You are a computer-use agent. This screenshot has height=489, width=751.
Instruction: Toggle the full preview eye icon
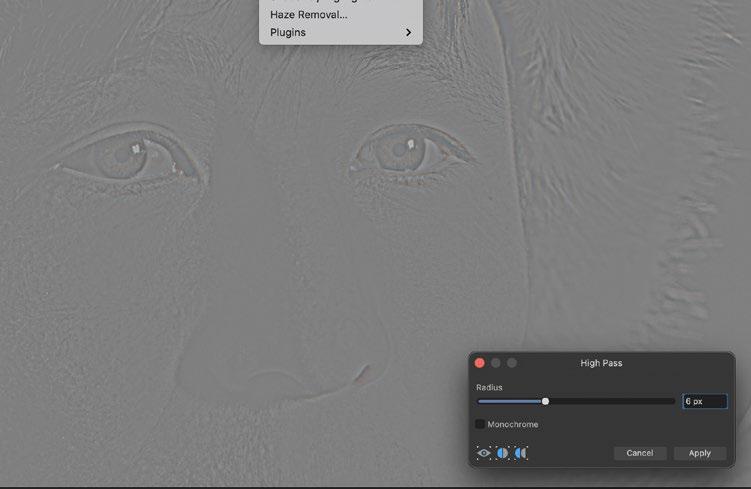pos(485,453)
